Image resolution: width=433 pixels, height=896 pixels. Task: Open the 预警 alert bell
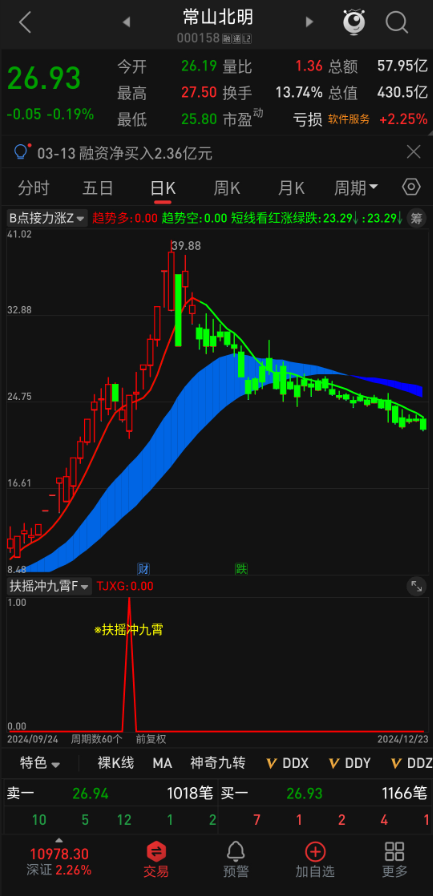pyautogui.click(x=235, y=859)
